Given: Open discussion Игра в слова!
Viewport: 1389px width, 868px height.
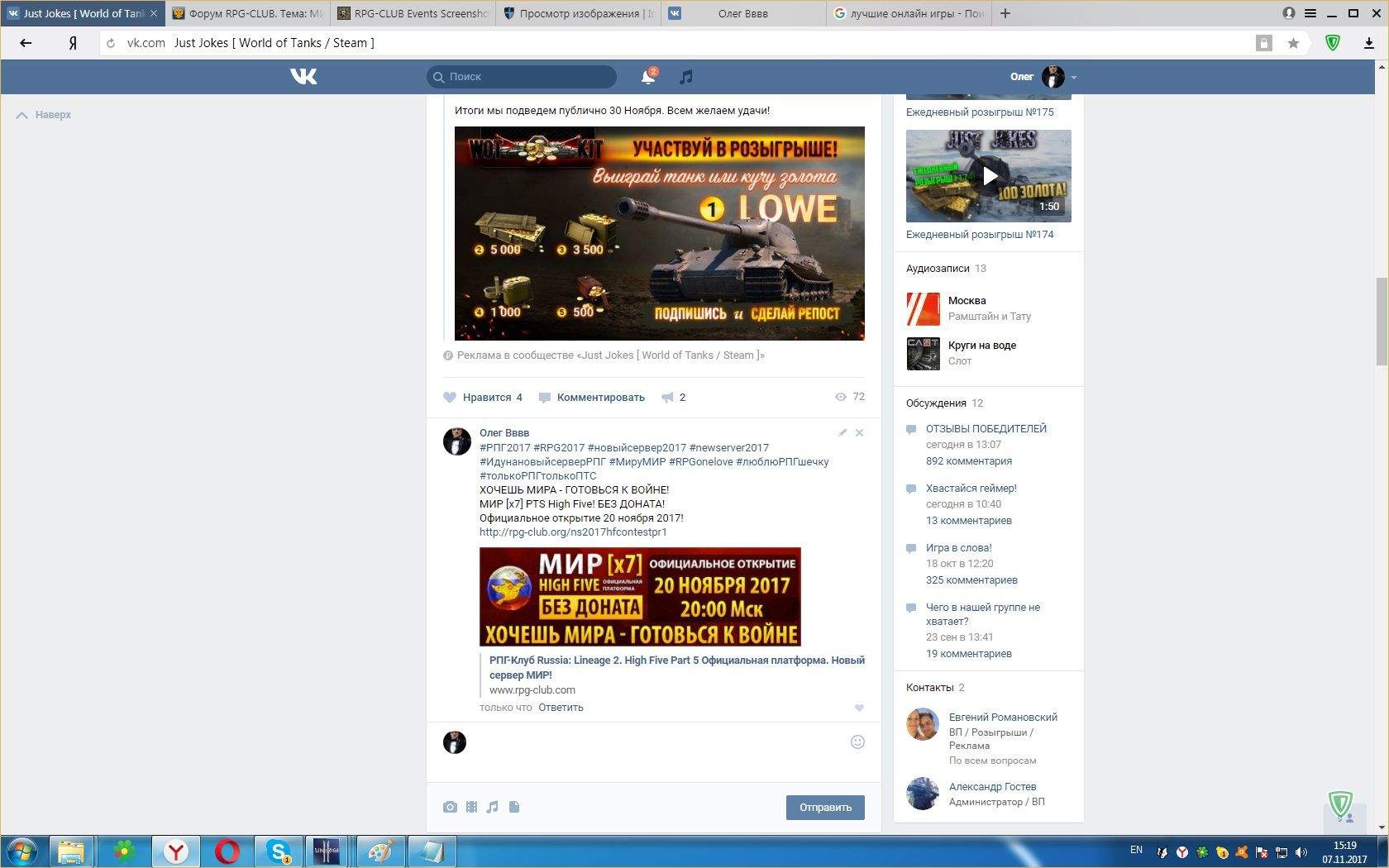Looking at the screenshot, I should pos(958,548).
